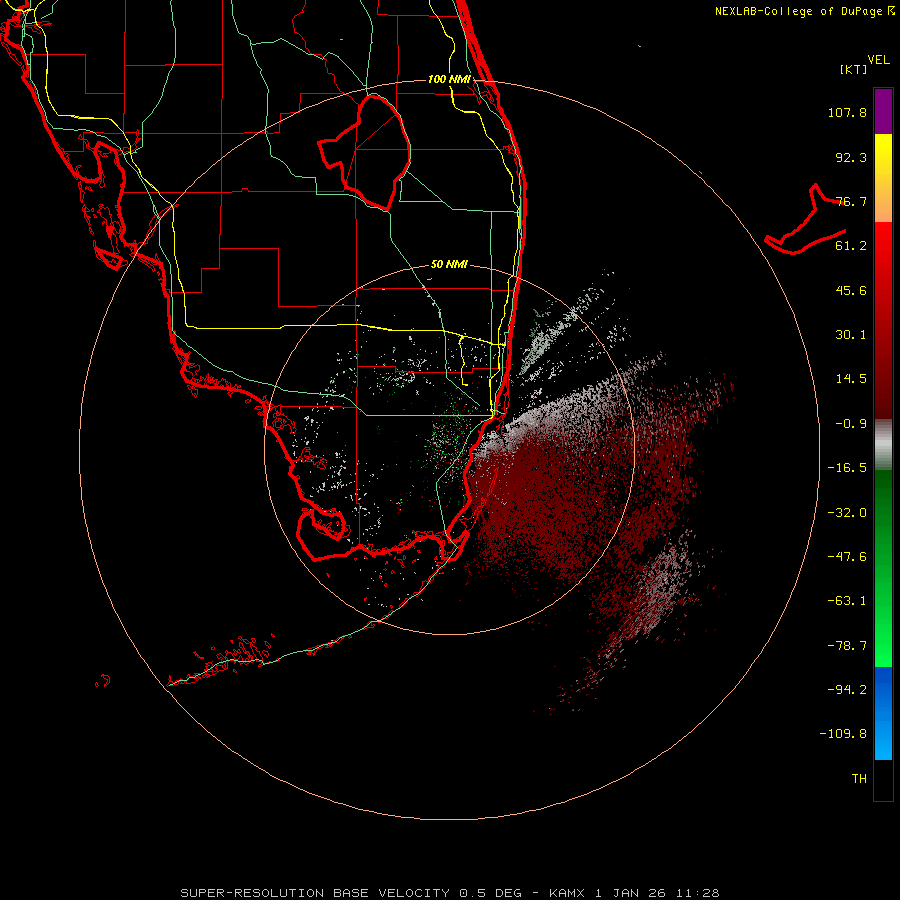
Task: Select the 61.2 velocity scale value
Action: pyautogui.click(x=851, y=246)
